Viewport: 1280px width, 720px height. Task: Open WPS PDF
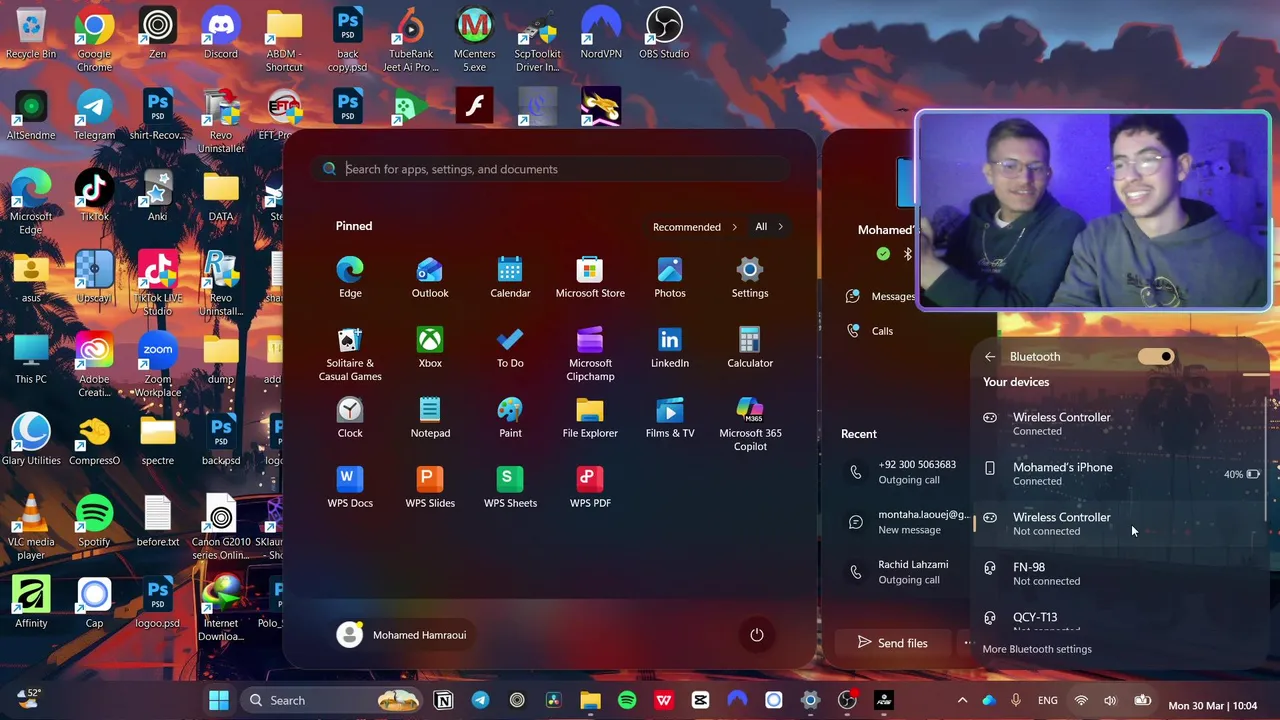pyautogui.click(x=590, y=488)
